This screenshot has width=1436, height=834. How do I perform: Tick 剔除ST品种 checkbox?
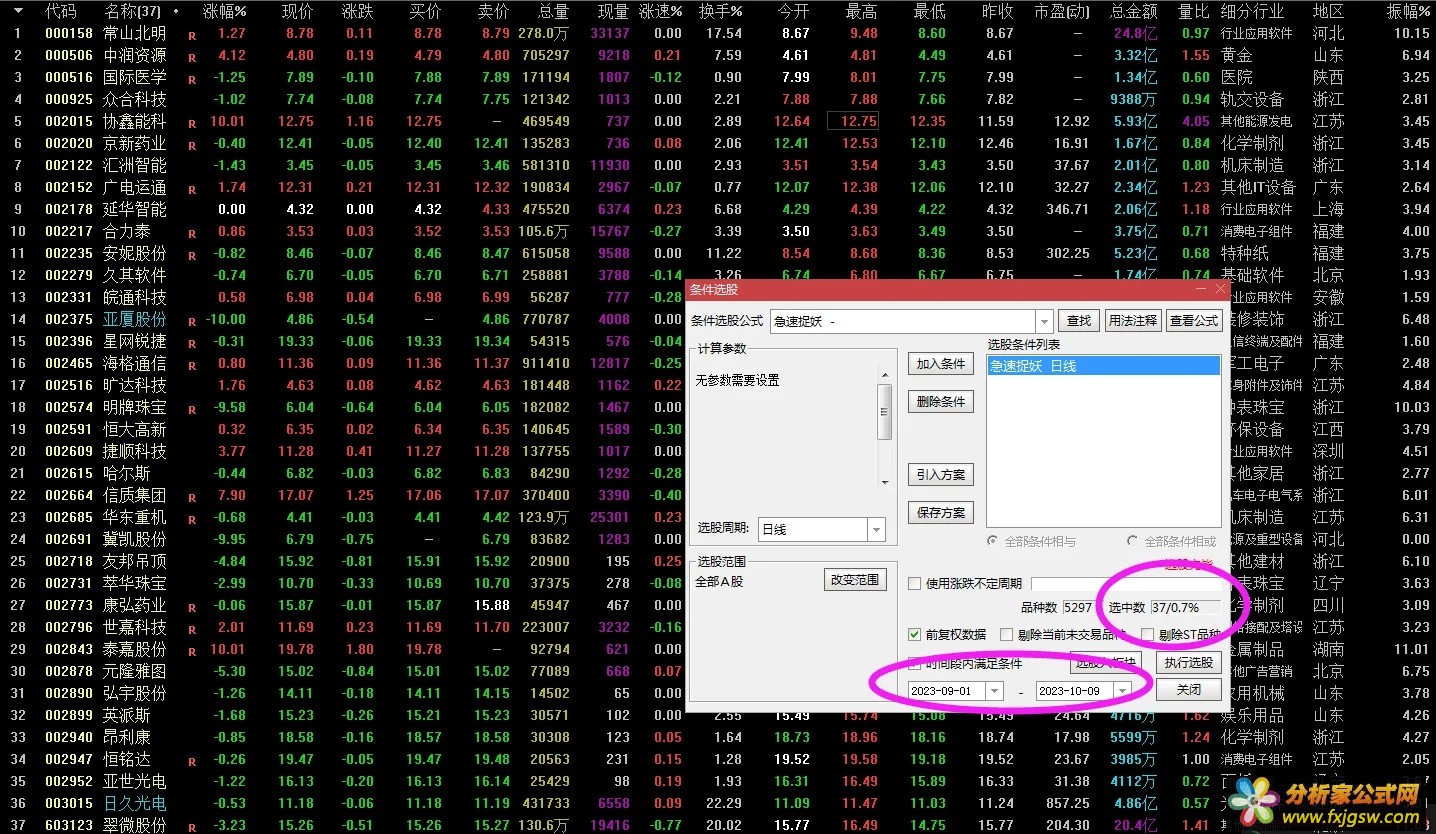coord(1147,634)
